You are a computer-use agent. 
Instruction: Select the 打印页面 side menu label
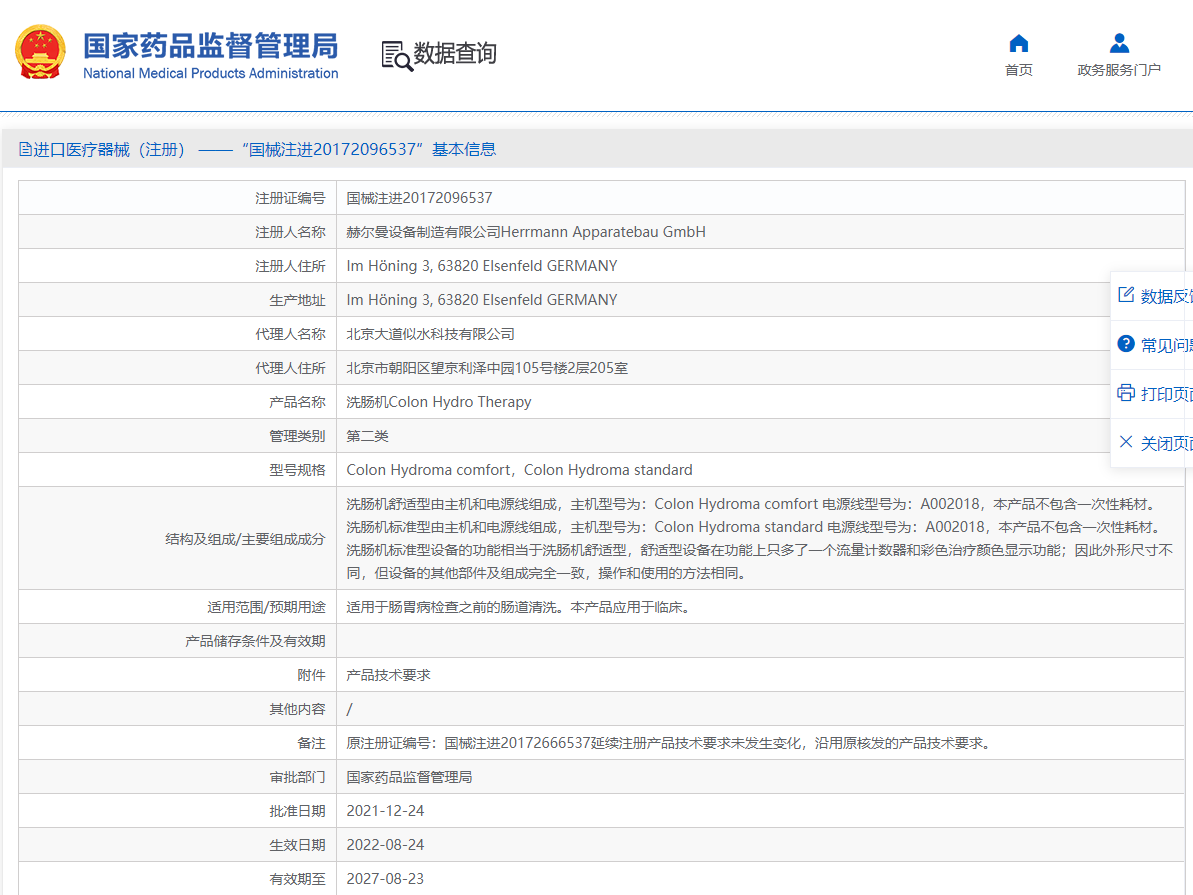click(1166, 393)
